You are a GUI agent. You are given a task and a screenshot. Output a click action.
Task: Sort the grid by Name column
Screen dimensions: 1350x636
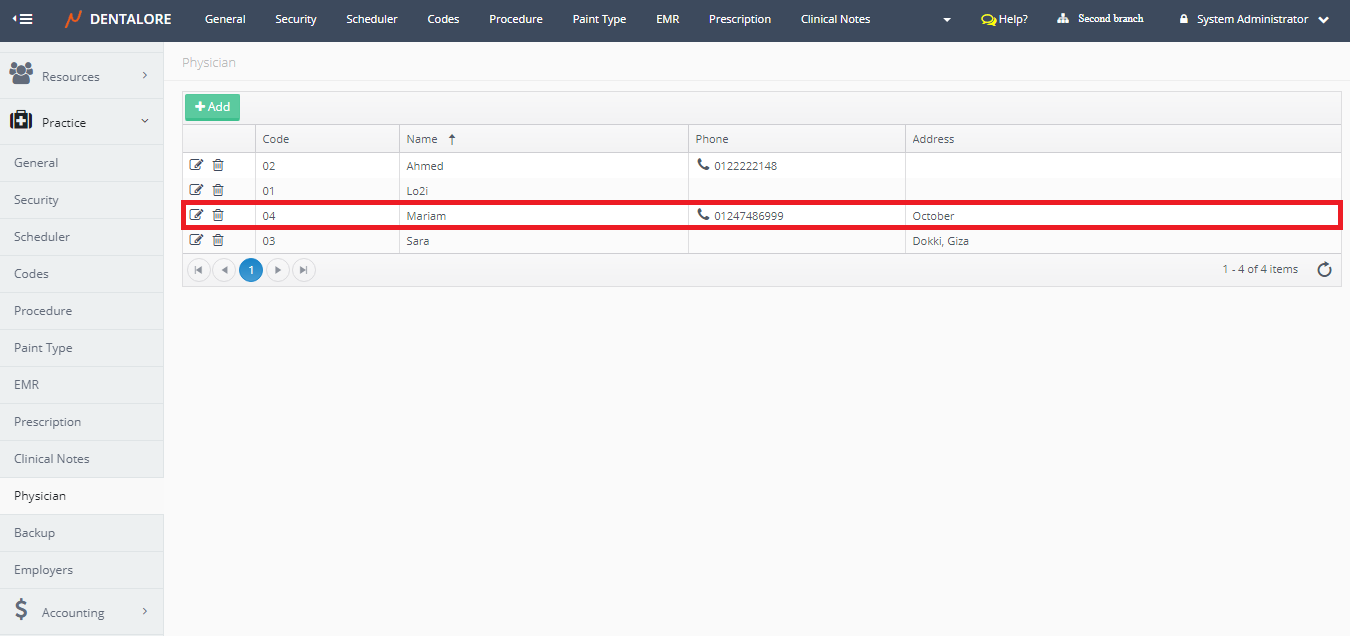(422, 139)
